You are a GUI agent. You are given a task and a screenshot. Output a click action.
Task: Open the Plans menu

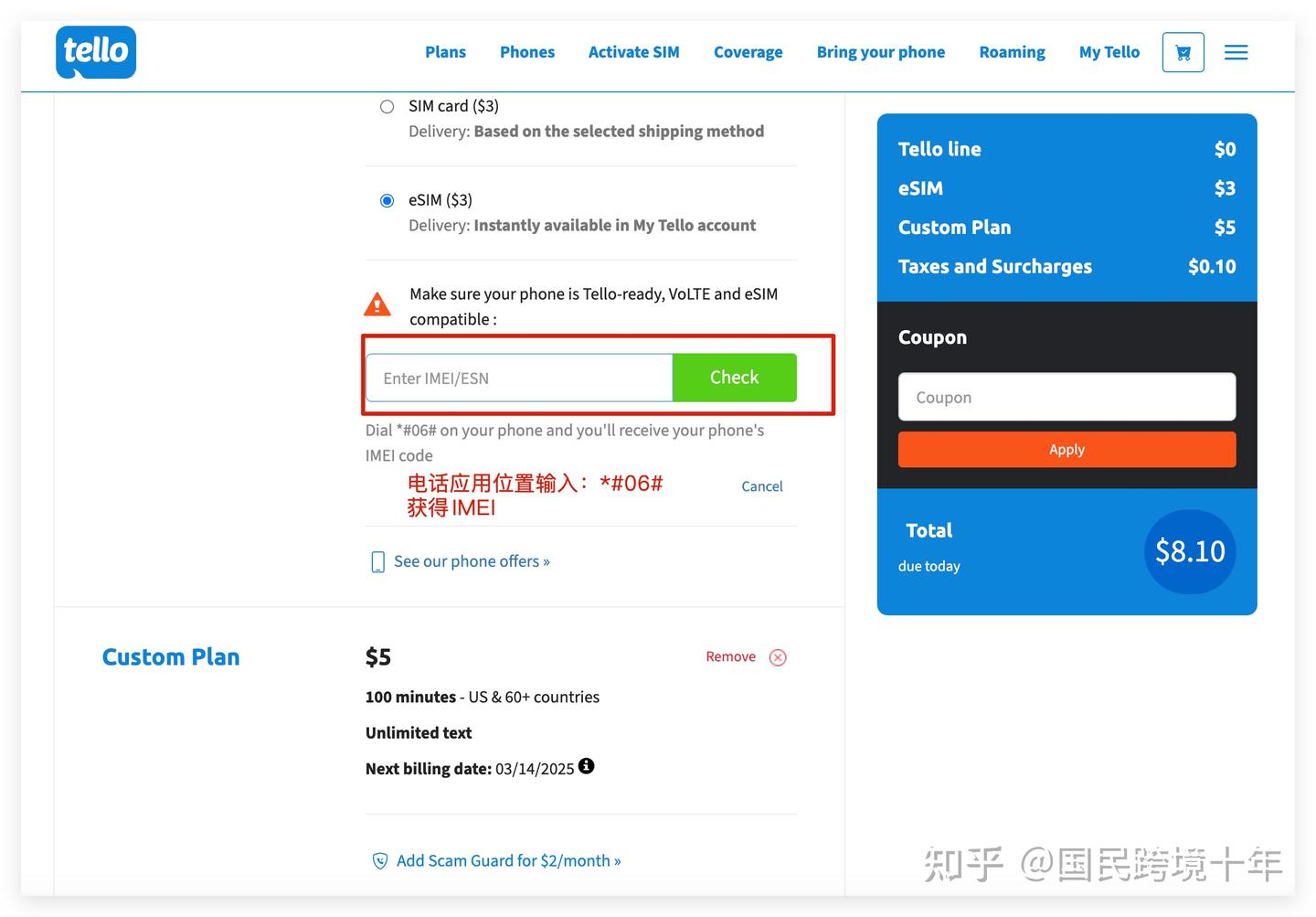click(445, 52)
